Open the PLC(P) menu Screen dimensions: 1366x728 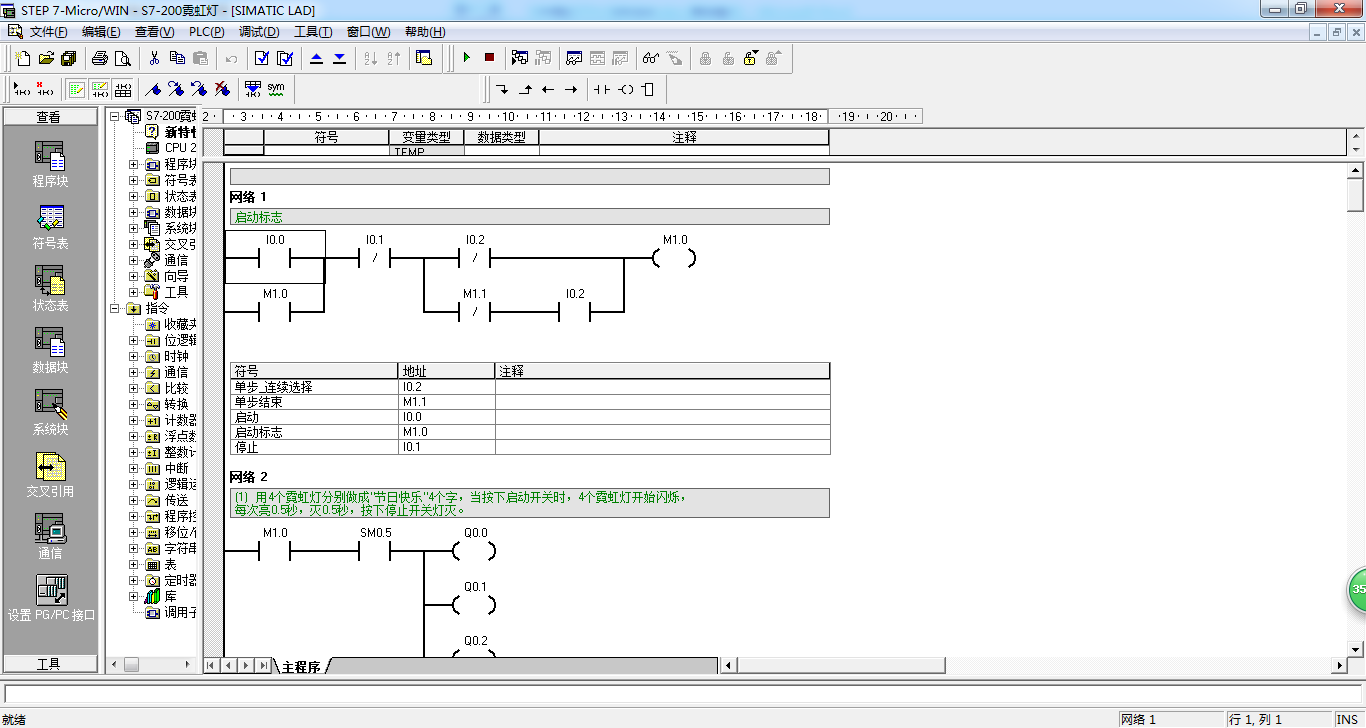coord(207,32)
